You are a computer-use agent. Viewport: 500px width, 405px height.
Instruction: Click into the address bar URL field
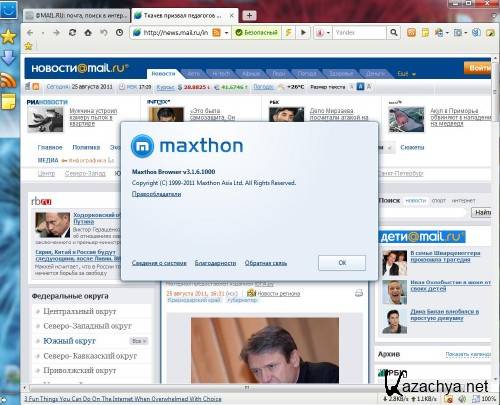click(x=176, y=33)
